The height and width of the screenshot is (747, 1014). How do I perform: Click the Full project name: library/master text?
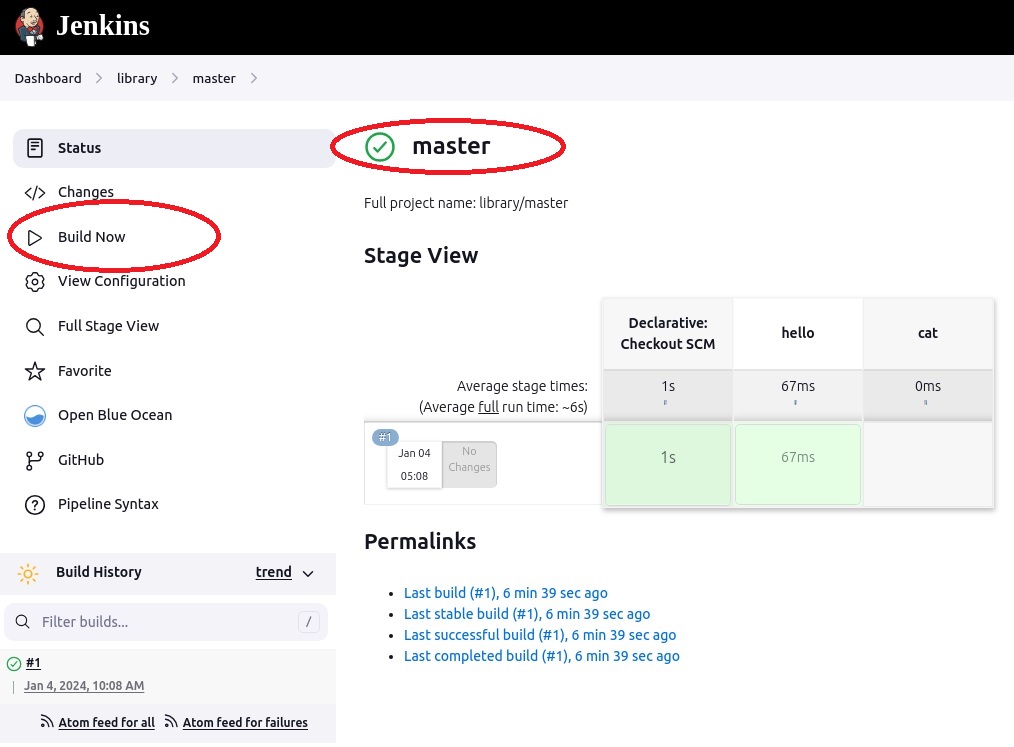click(466, 203)
